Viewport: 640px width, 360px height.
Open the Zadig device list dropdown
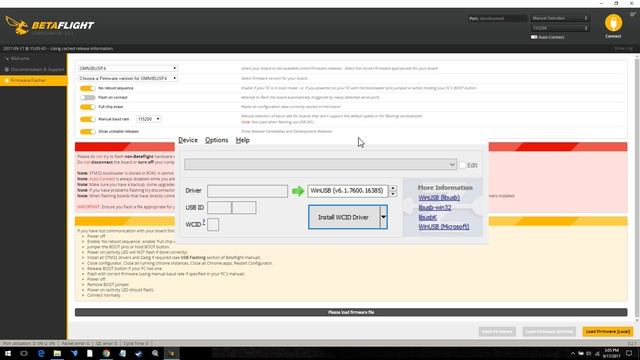(320, 164)
